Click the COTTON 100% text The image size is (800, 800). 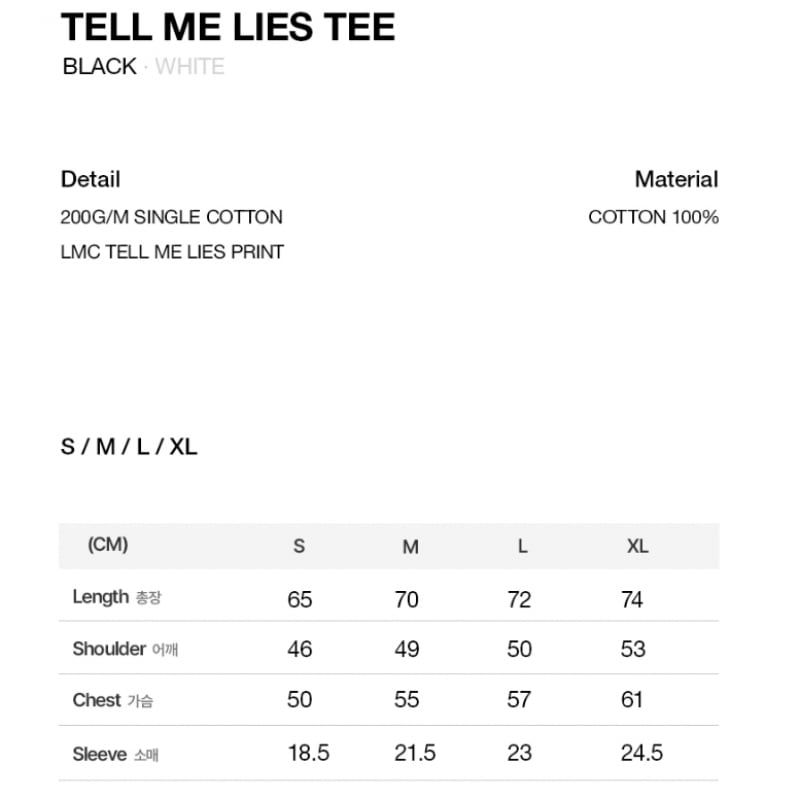point(654,217)
